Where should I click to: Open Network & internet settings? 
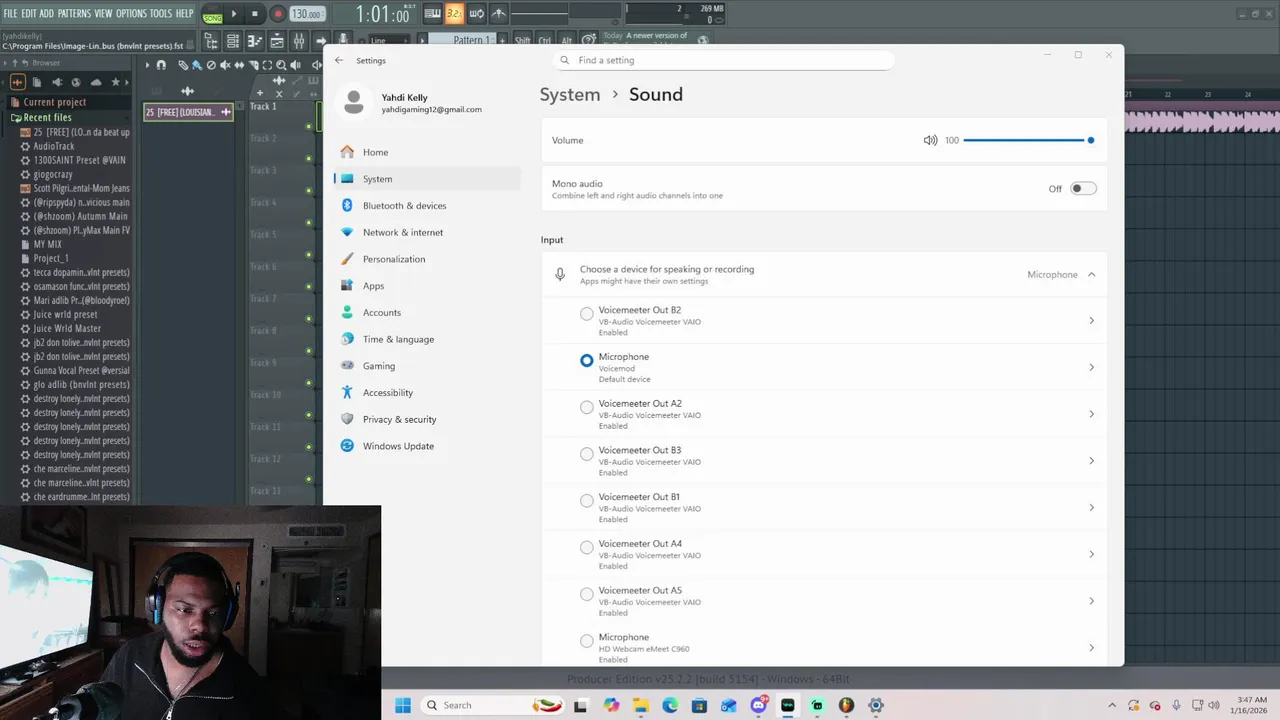[427, 232]
